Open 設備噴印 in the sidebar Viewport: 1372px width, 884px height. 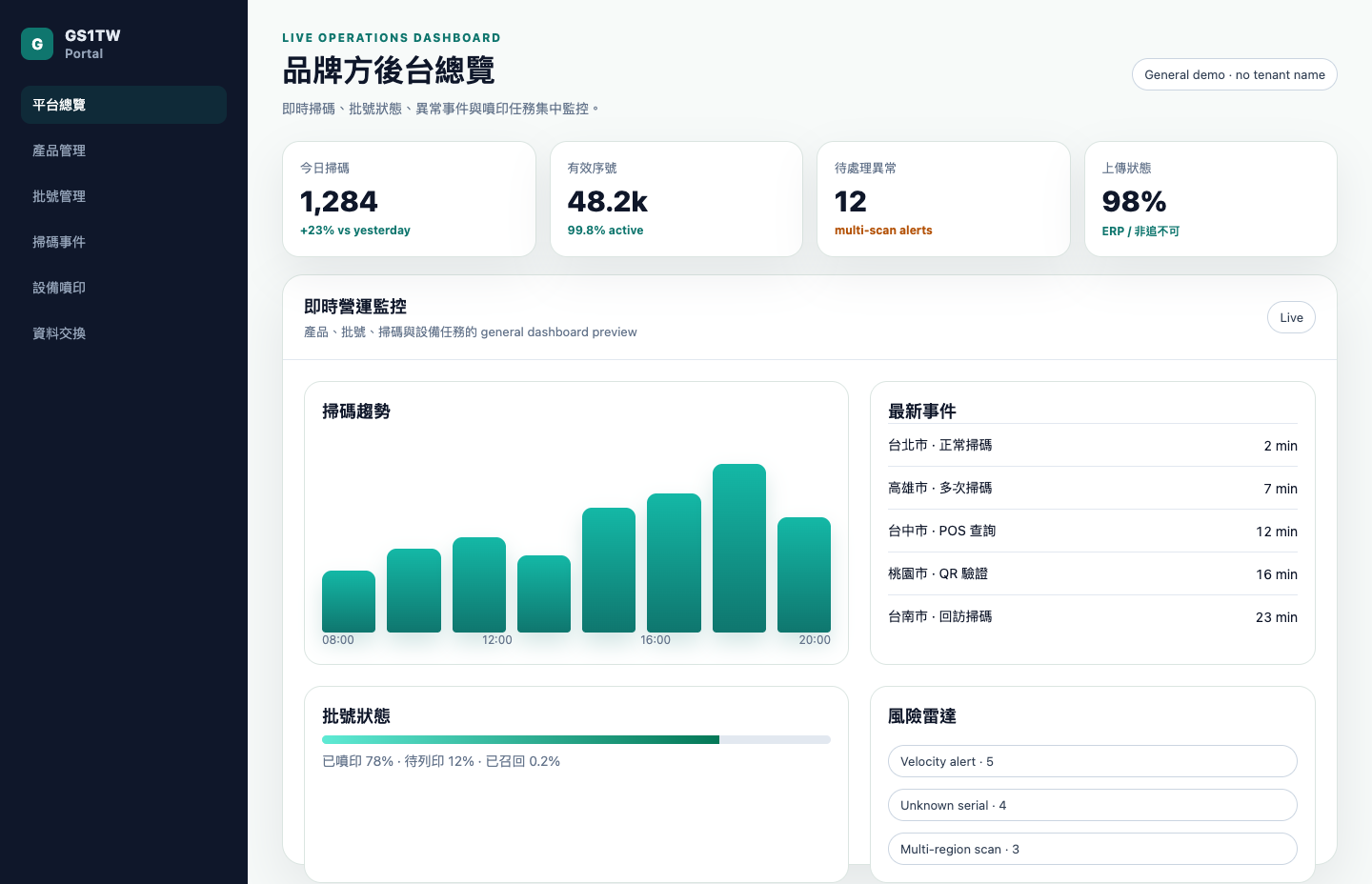[x=124, y=288]
